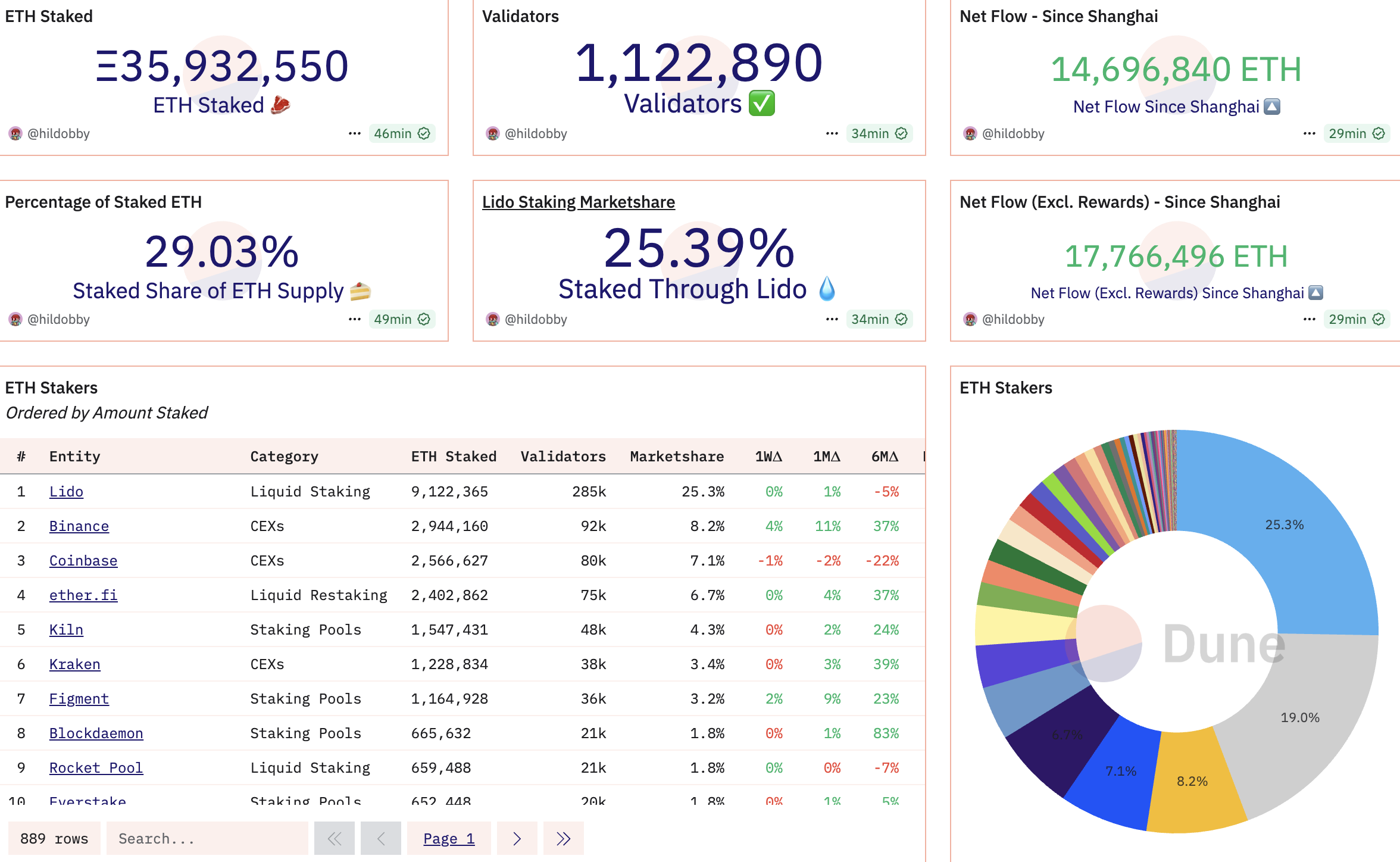1400x862 pixels.
Task: Jump to last page with double-chevron button
Action: [x=563, y=838]
